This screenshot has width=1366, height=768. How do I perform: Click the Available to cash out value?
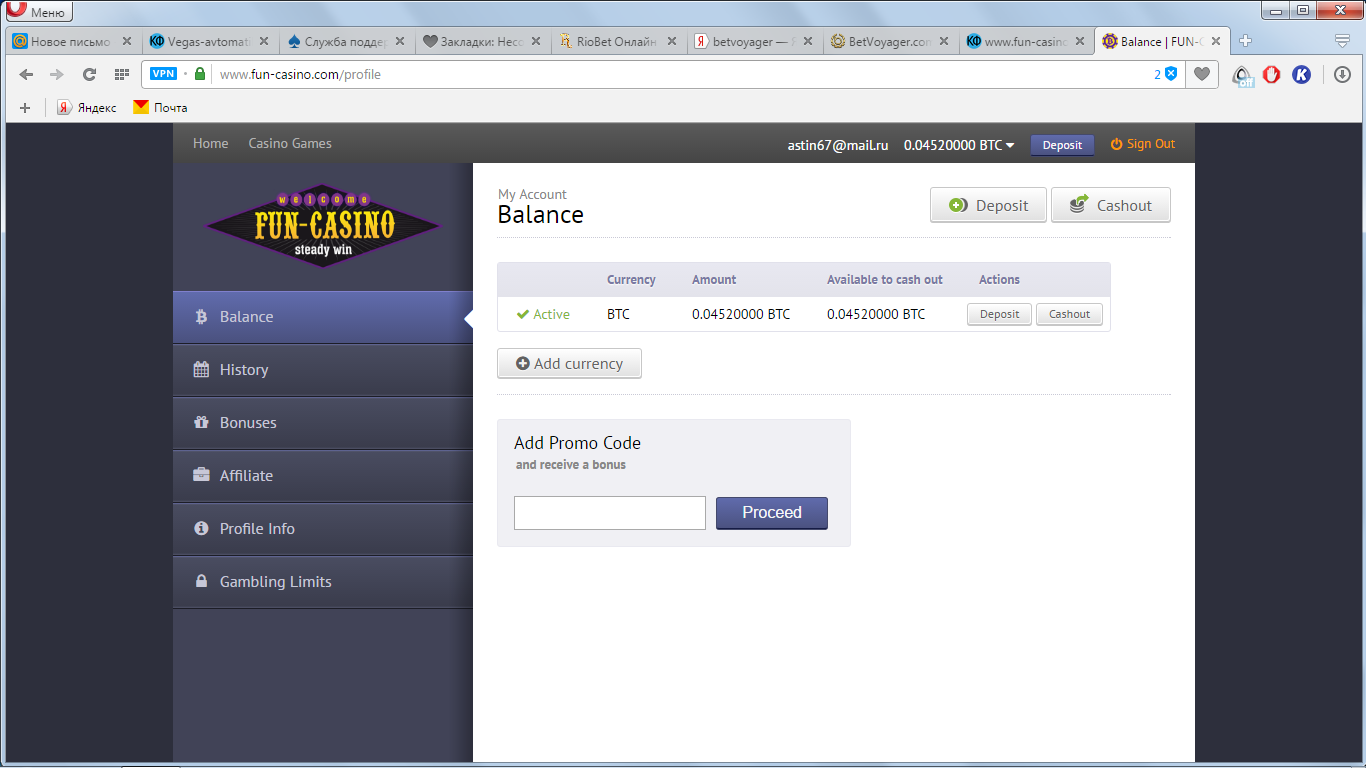point(876,314)
